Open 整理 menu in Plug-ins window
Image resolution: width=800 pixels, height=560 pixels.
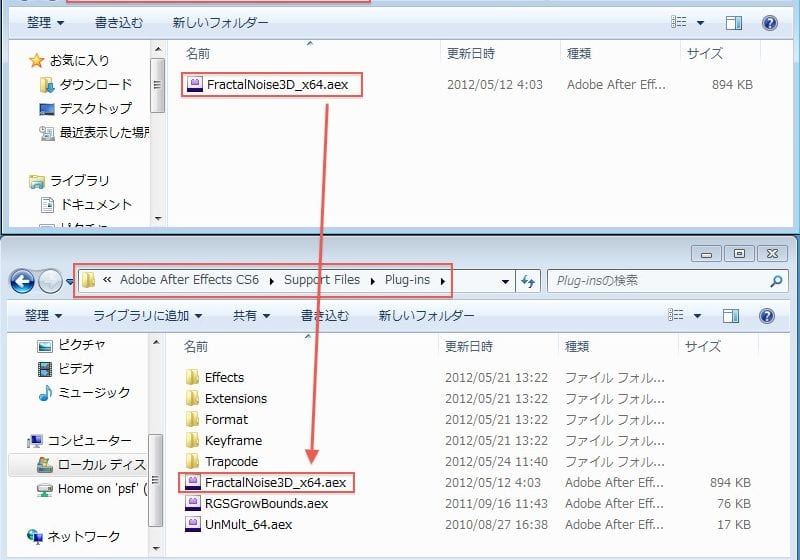(x=44, y=316)
